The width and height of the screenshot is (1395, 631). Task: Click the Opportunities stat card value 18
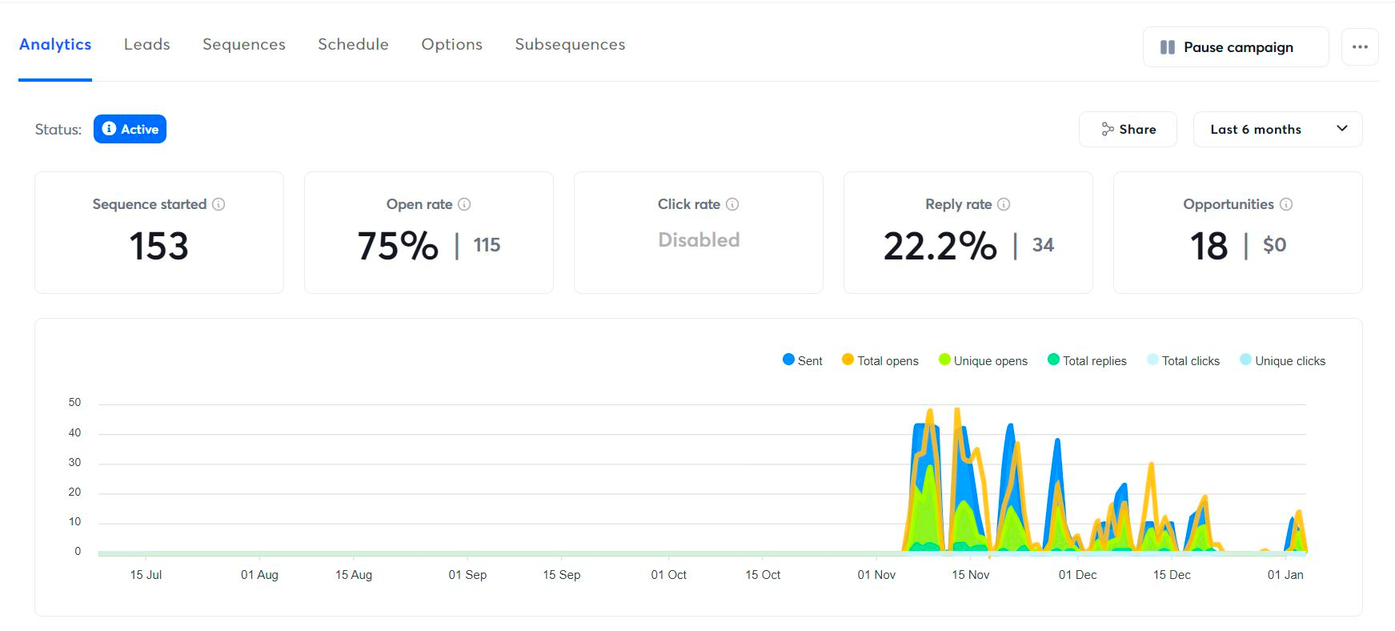click(x=1209, y=246)
